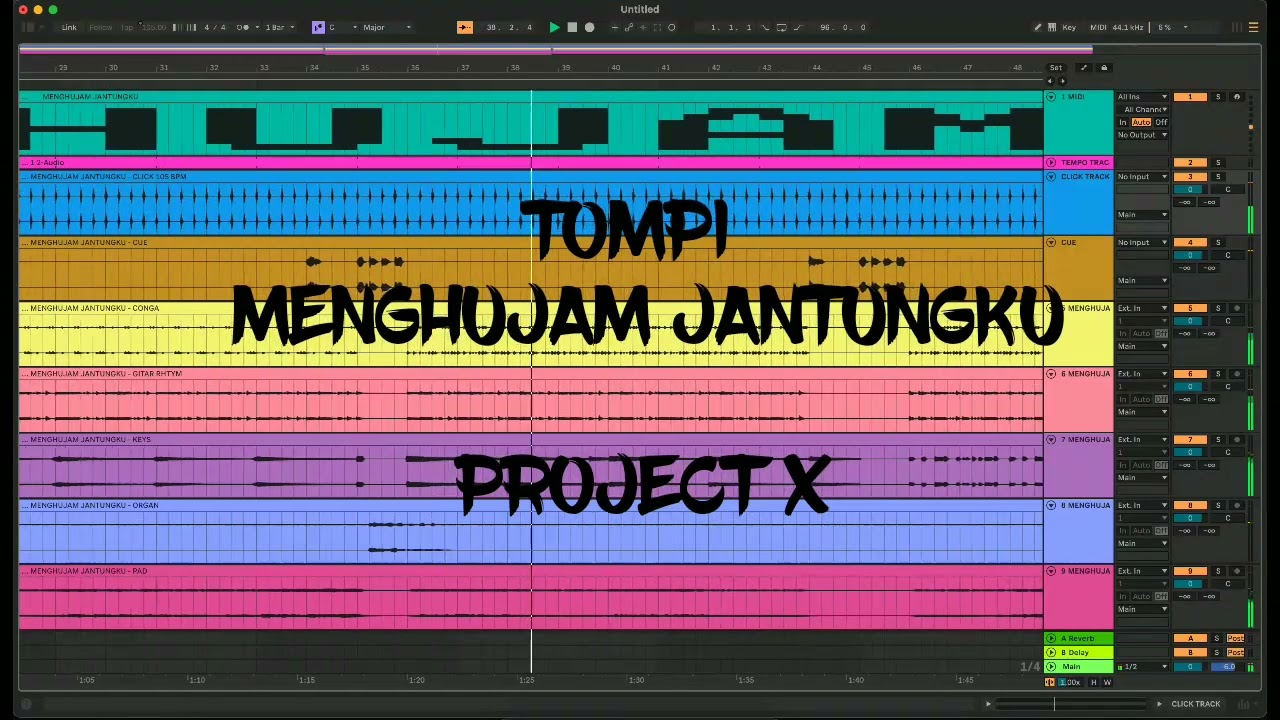Open the Main output dropdown on CUE track
Screen dimensions: 1280x720
point(1142,280)
